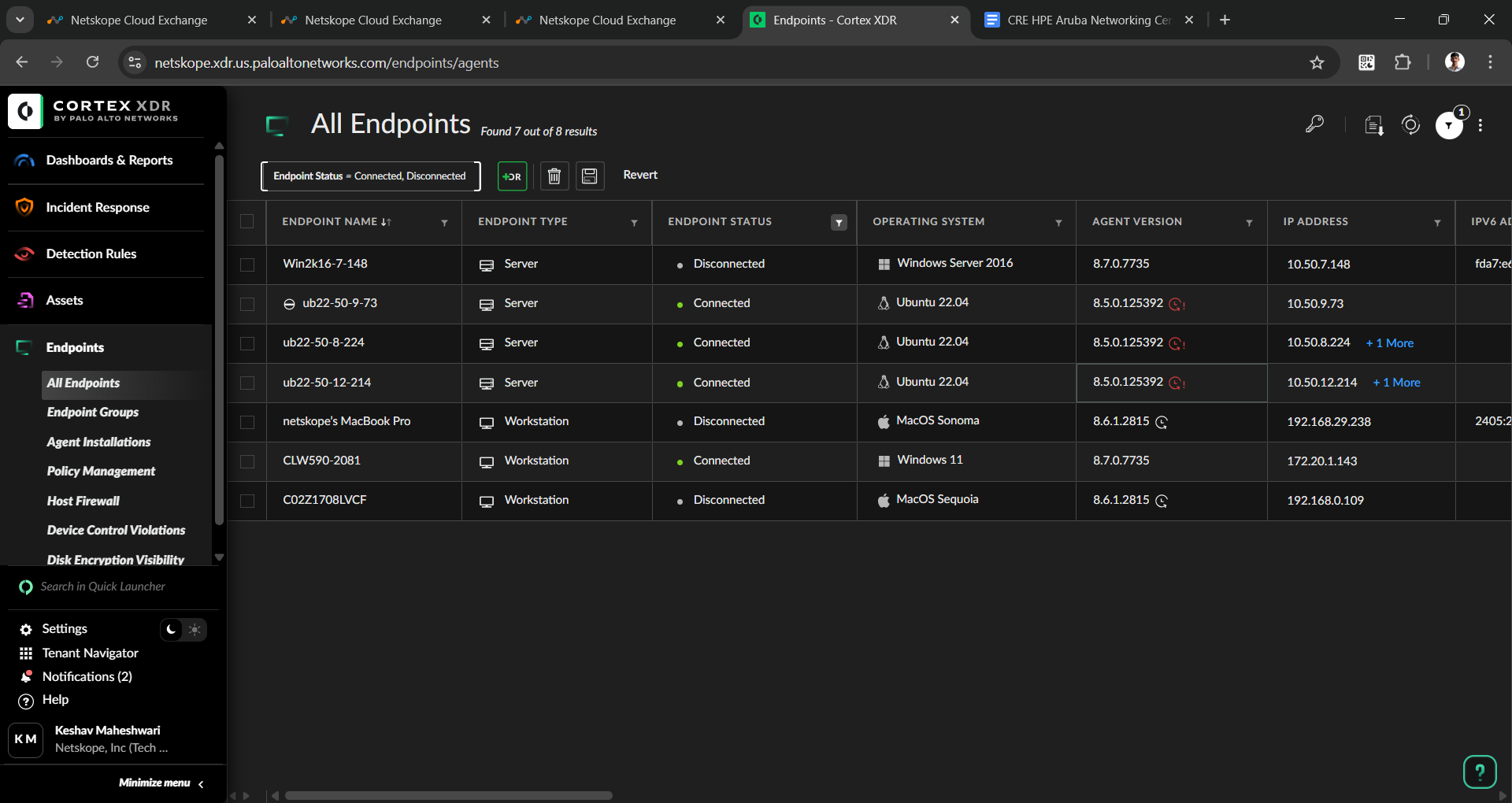Select the CLW590-2081 endpoint checkbox

[247, 461]
